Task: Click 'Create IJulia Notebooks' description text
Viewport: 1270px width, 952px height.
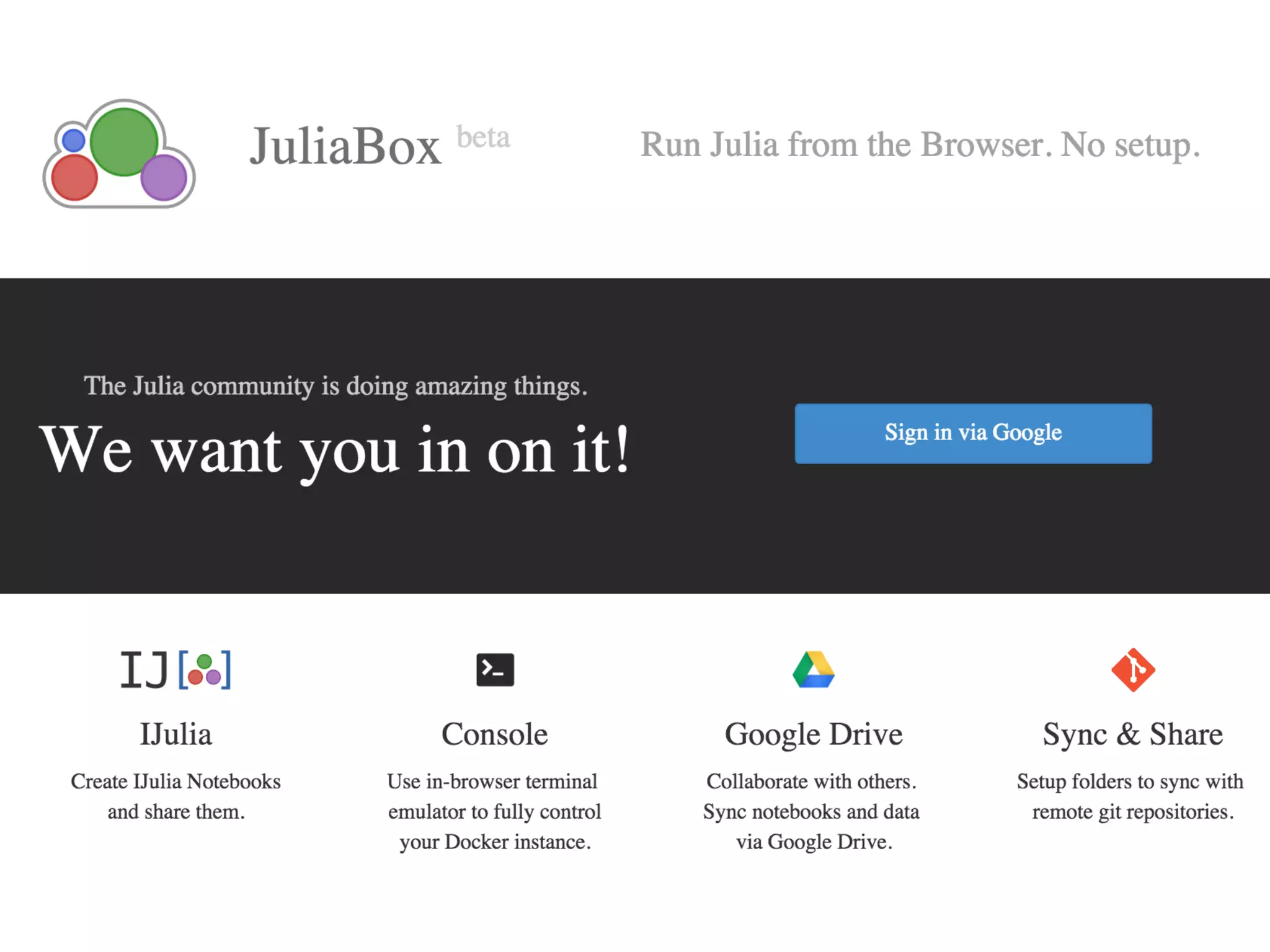Action: tap(175, 782)
